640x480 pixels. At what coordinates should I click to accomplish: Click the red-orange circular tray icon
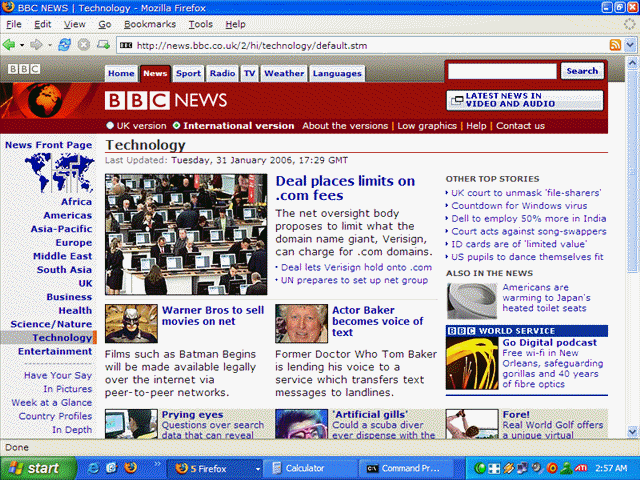[552, 468]
